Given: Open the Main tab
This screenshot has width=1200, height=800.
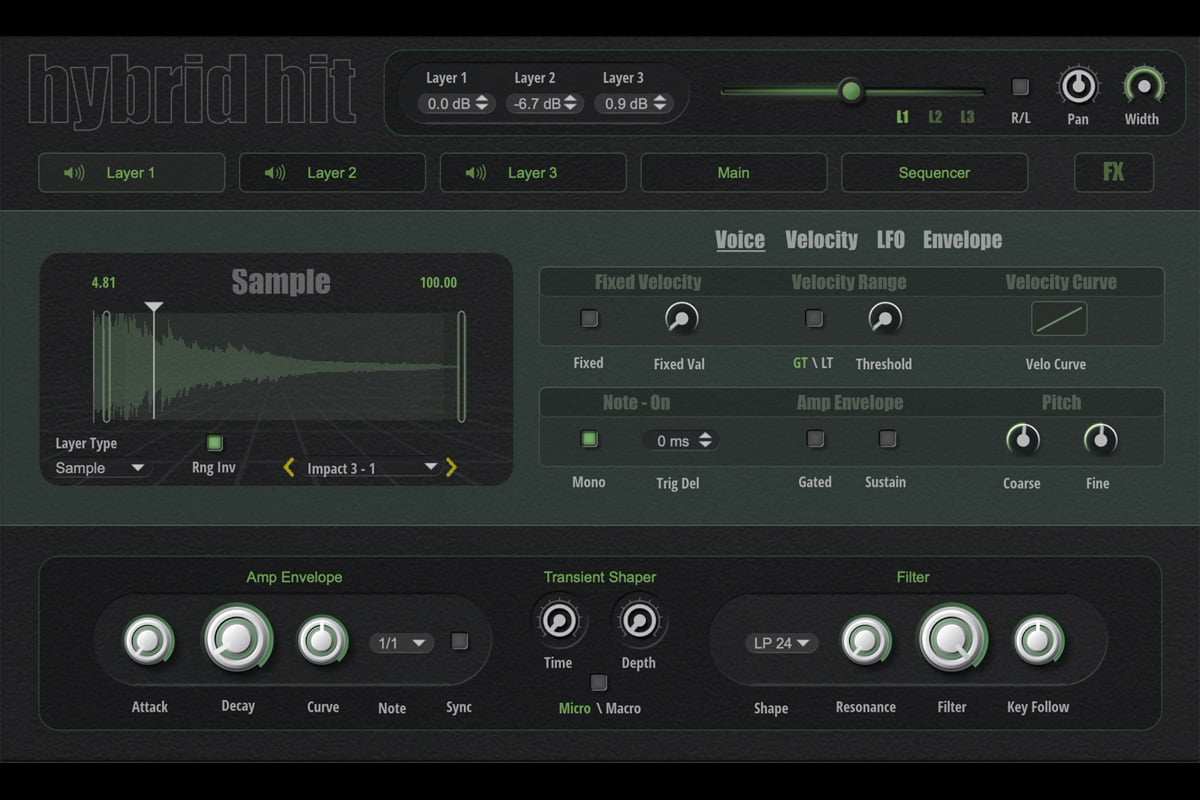Looking at the screenshot, I should (734, 172).
